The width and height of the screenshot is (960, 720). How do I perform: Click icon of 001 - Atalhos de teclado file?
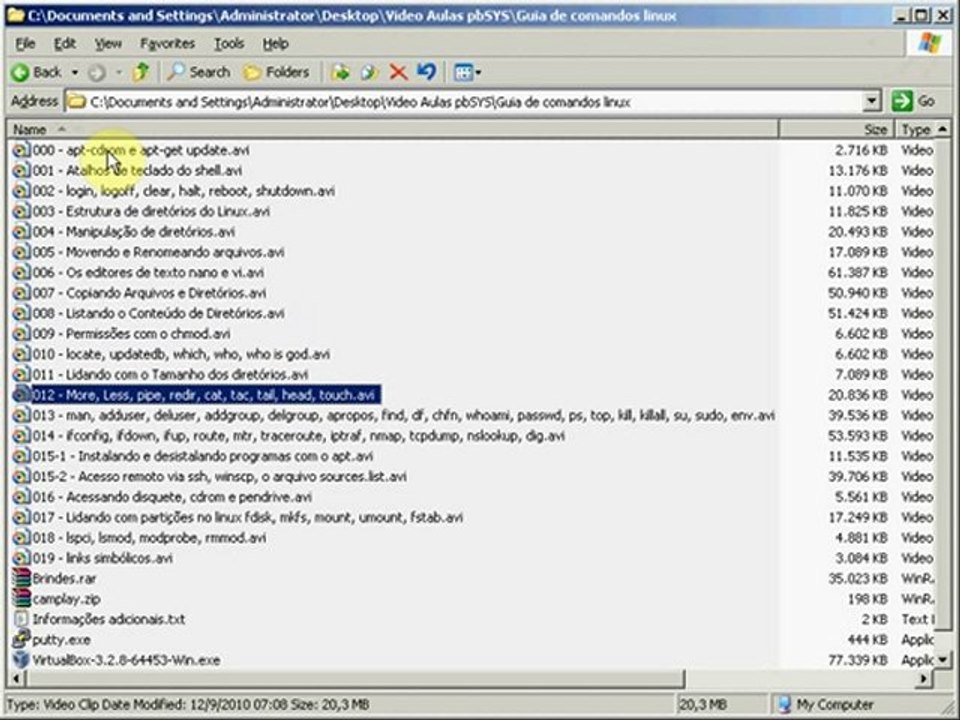point(21,170)
